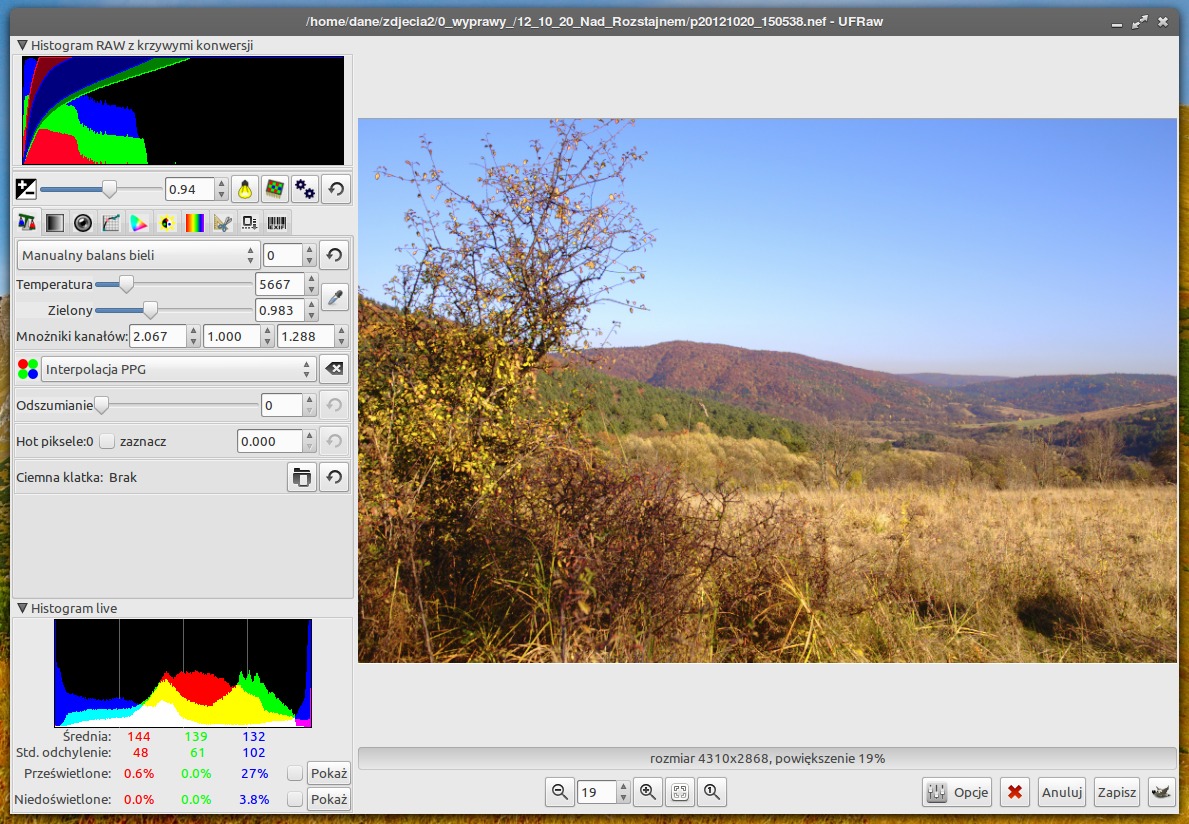Image resolution: width=1189 pixels, height=824 pixels.
Task: Open the 'Manualny balans bieli' dropdown
Action: [138, 255]
